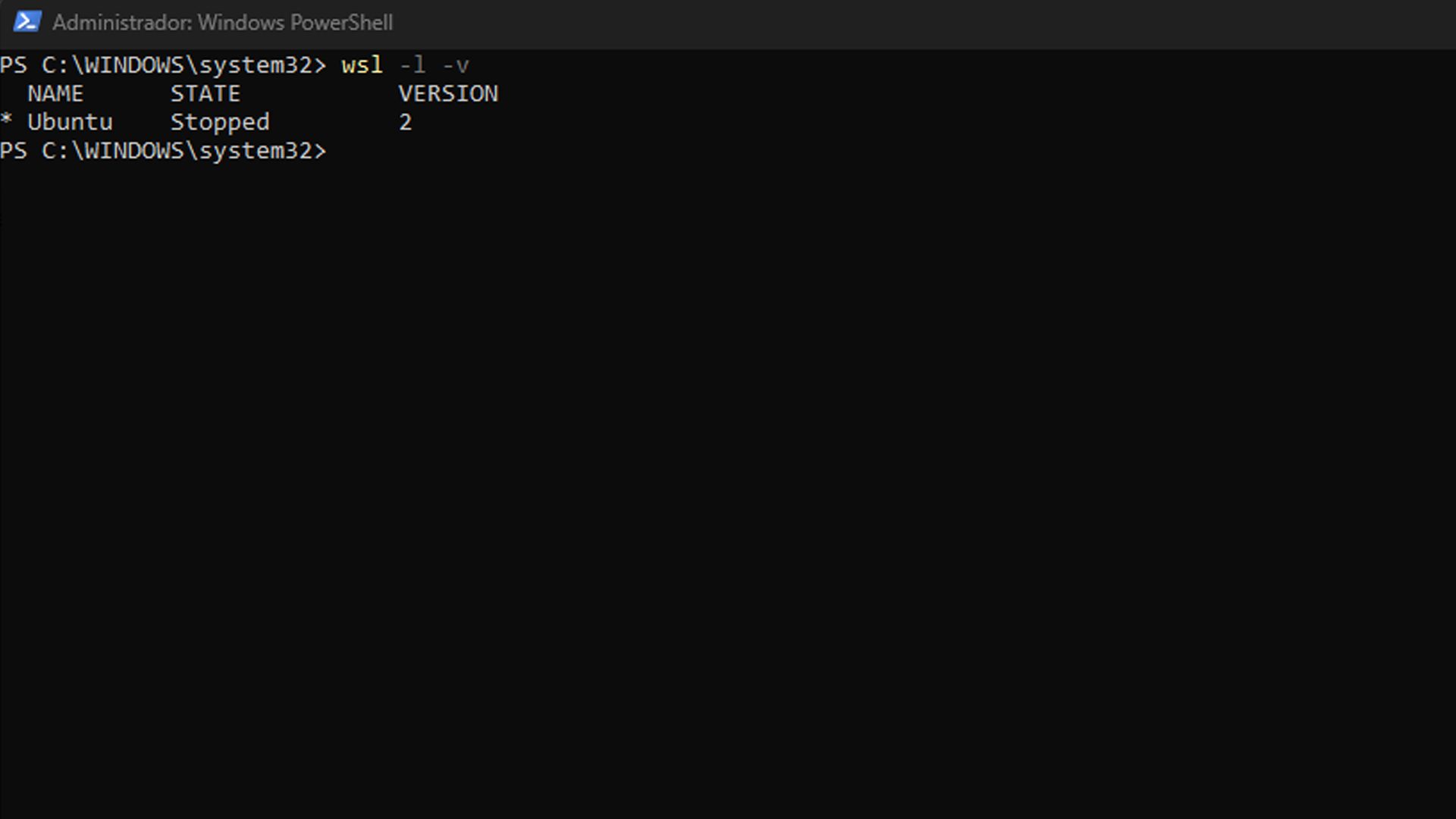Click the version number 2
The height and width of the screenshot is (819, 1456).
coord(407,122)
